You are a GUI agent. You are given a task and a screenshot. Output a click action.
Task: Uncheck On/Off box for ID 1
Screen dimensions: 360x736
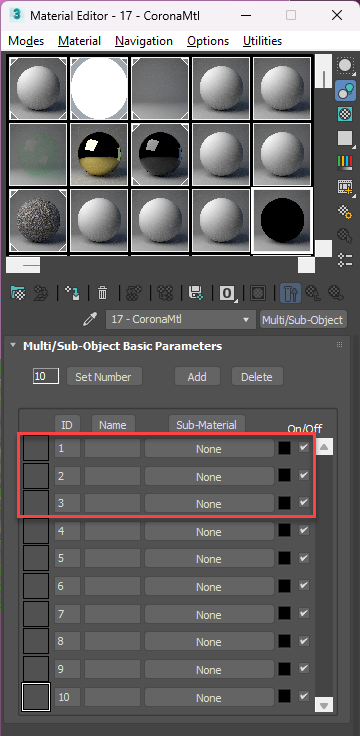pos(304,448)
